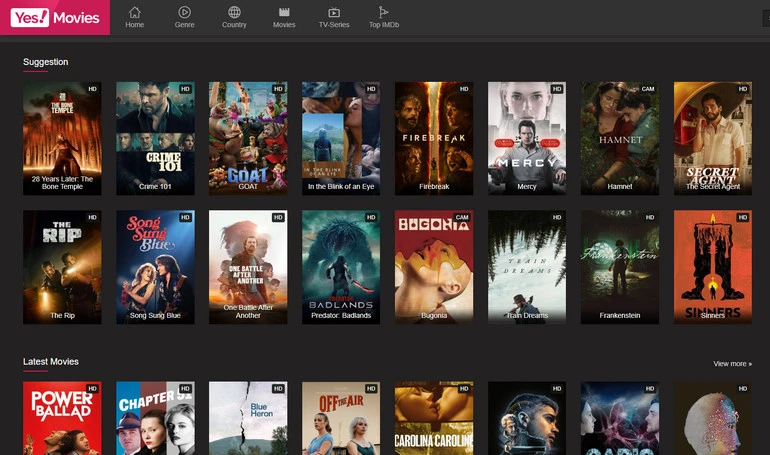Select the Chapter 51 poster
This screenshot has width=770, height=455.
coord(155,418)
